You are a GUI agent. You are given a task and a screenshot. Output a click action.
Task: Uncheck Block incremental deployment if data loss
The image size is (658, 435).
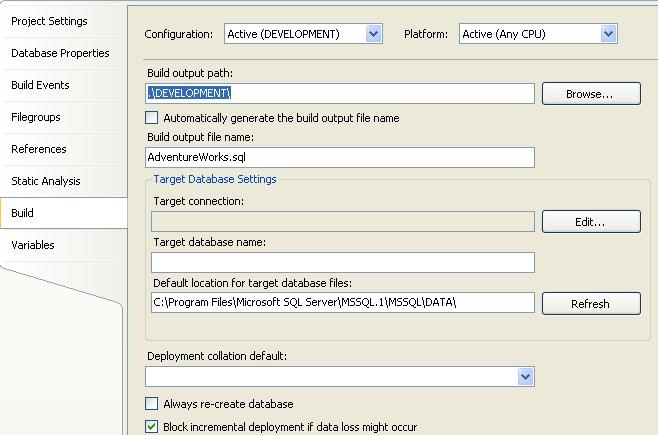click(x=152, y=427)
